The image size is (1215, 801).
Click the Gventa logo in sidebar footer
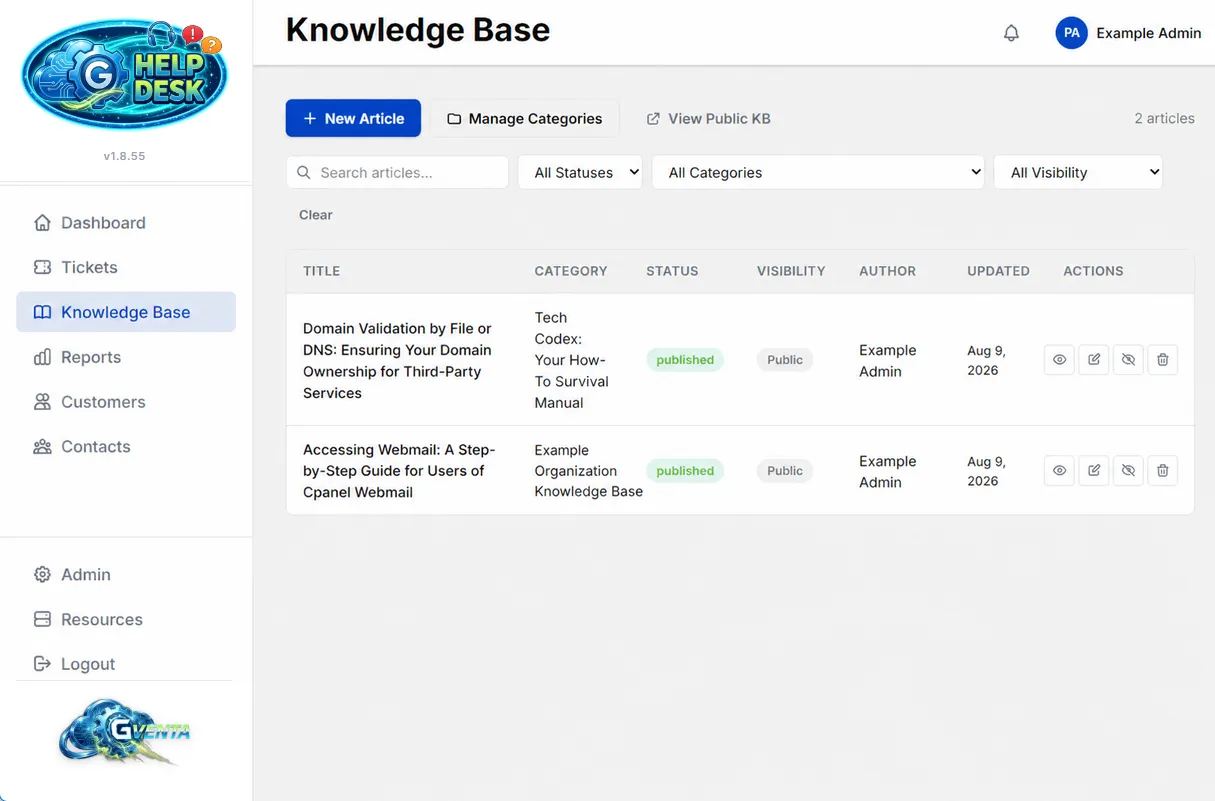tap(124, 733)
